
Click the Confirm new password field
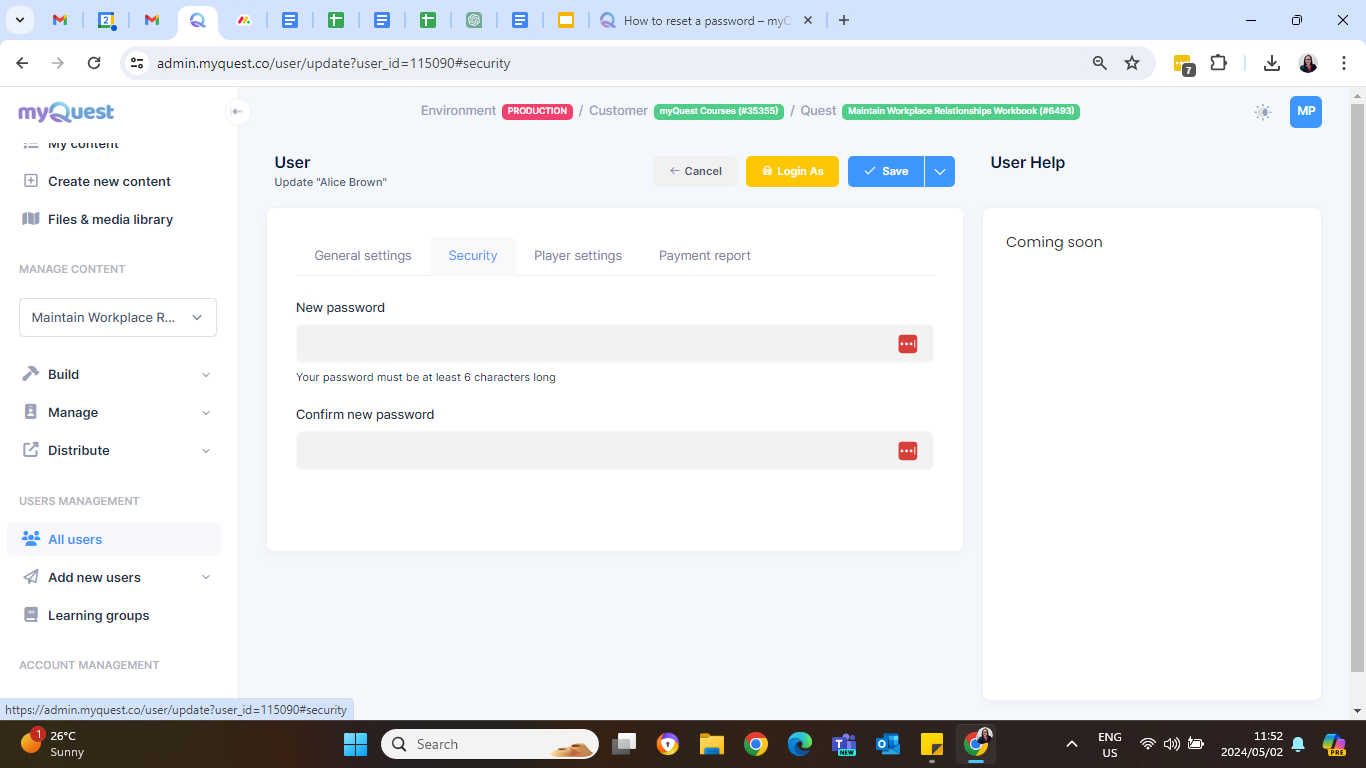tap(590, 451)
